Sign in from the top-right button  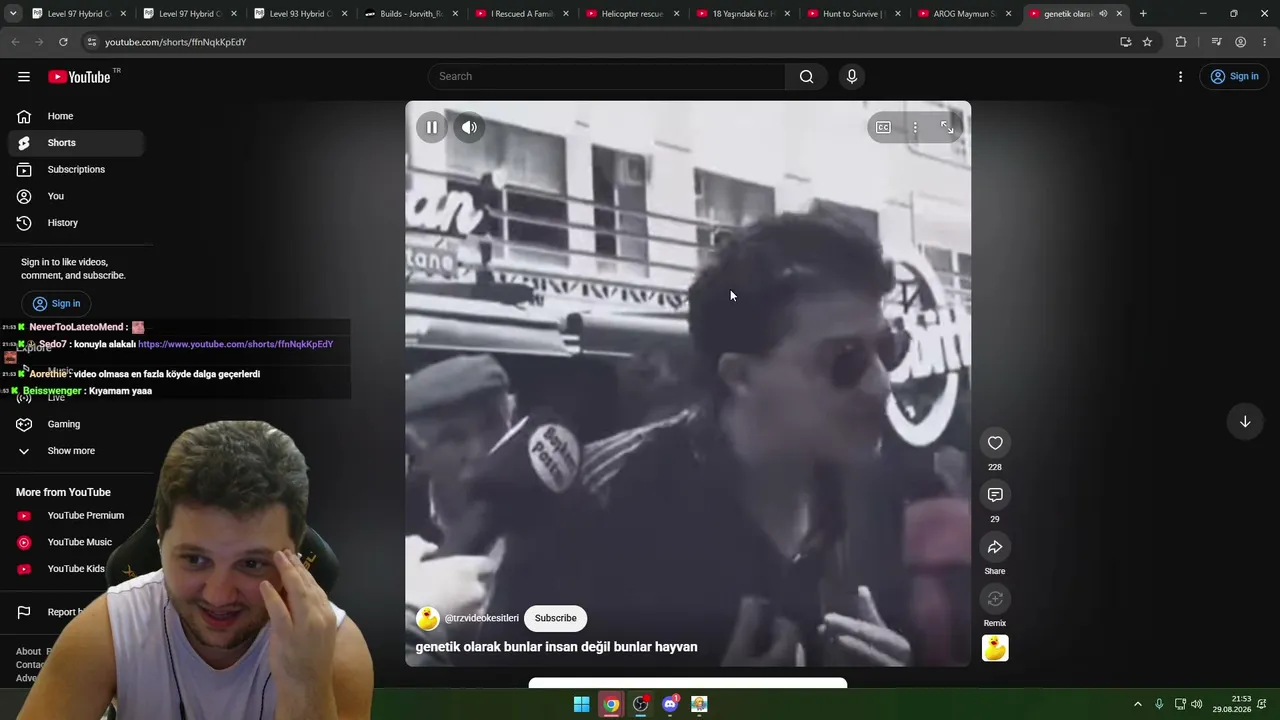[x=1234, y=77]
